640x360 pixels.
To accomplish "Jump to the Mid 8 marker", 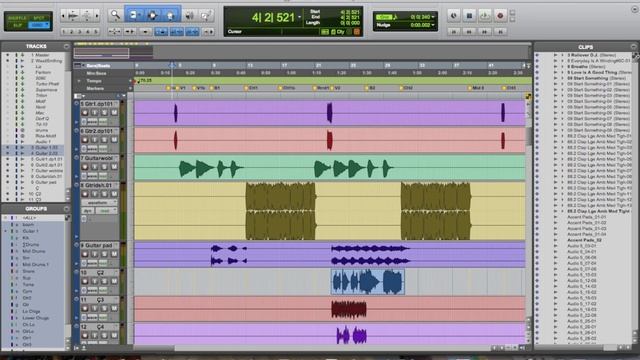I will click(x=476, y=88).
